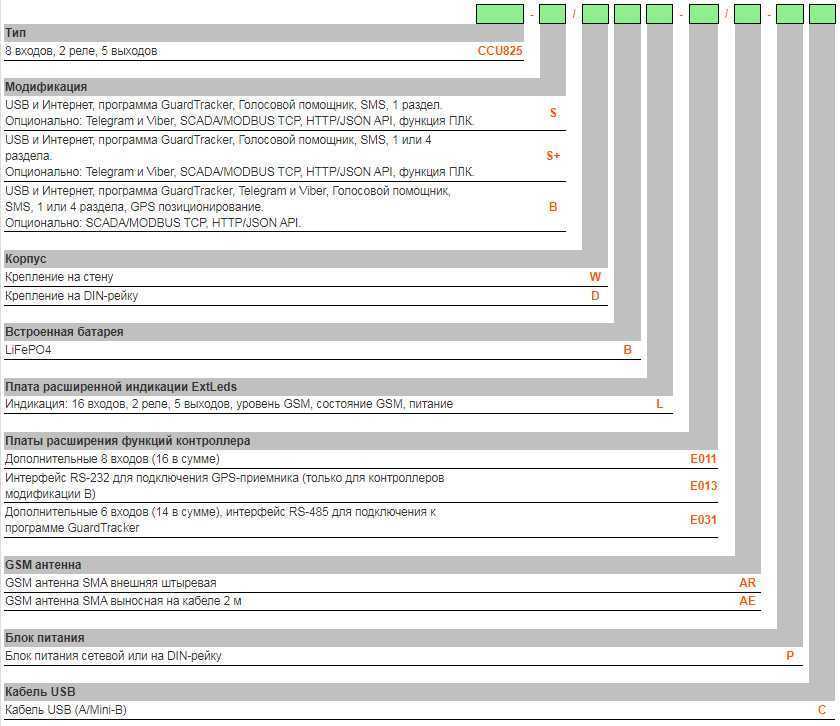Click the Встроенная батарея section header
The image size is (840, 726).
click(64, 332)
